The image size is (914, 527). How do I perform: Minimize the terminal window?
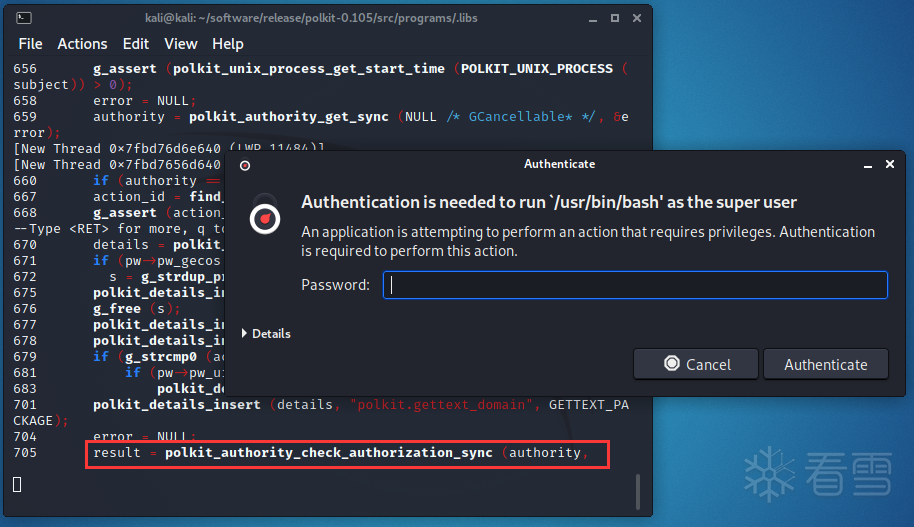click(593, 19)
